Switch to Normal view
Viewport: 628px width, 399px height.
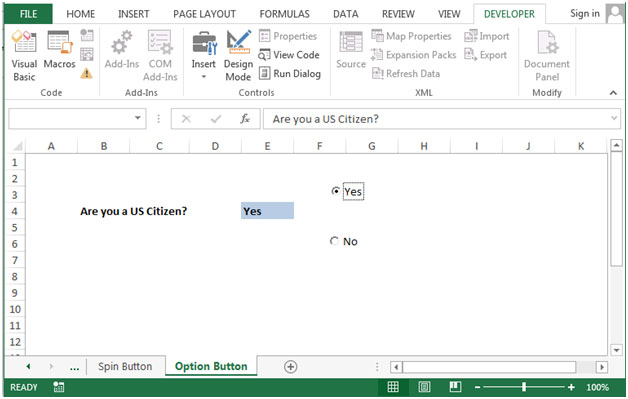click(x=393, y=387)
